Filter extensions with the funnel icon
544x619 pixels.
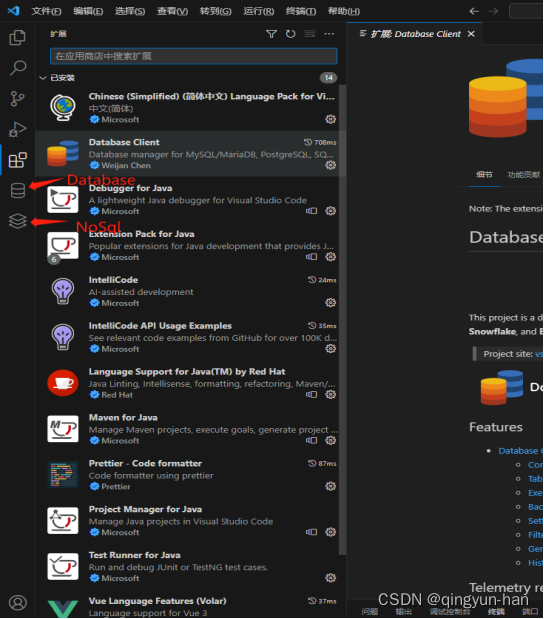tap(271, 34)
